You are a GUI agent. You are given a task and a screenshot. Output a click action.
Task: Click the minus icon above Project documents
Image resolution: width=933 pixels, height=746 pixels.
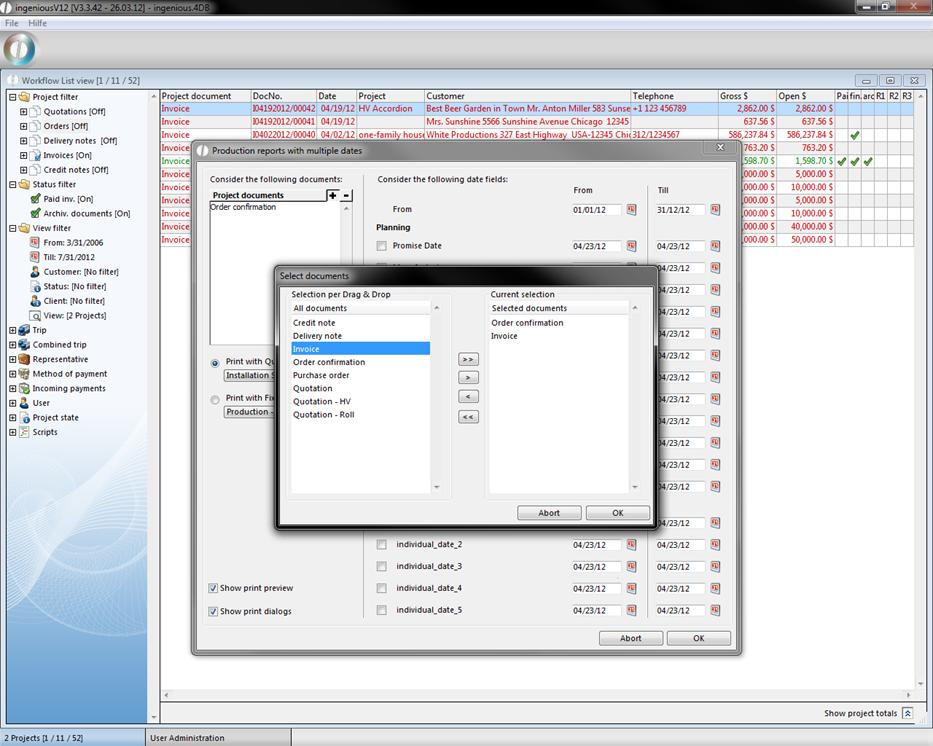(x=346, y=195)
